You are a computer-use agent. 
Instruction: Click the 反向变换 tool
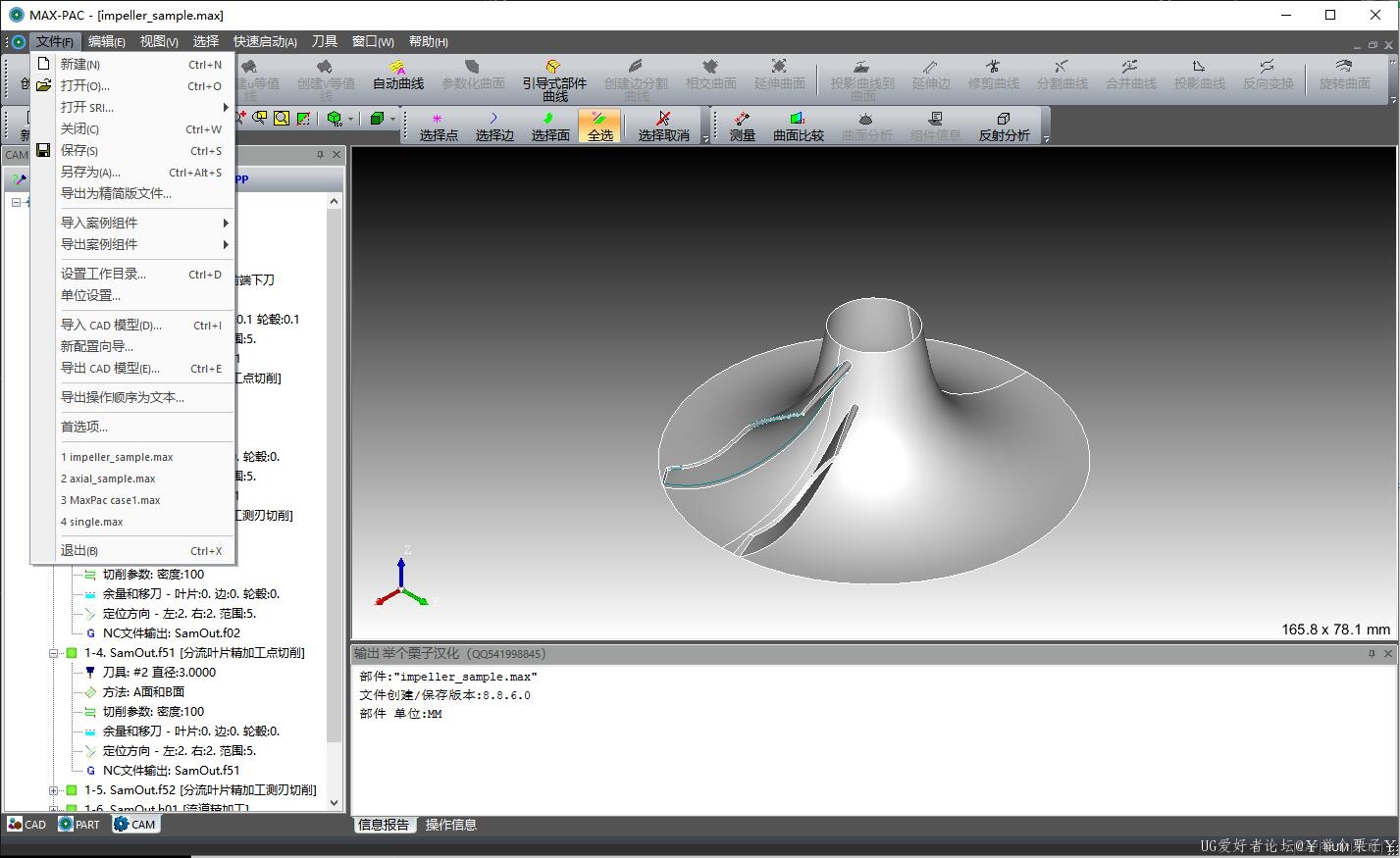(x=1269, y=75)
